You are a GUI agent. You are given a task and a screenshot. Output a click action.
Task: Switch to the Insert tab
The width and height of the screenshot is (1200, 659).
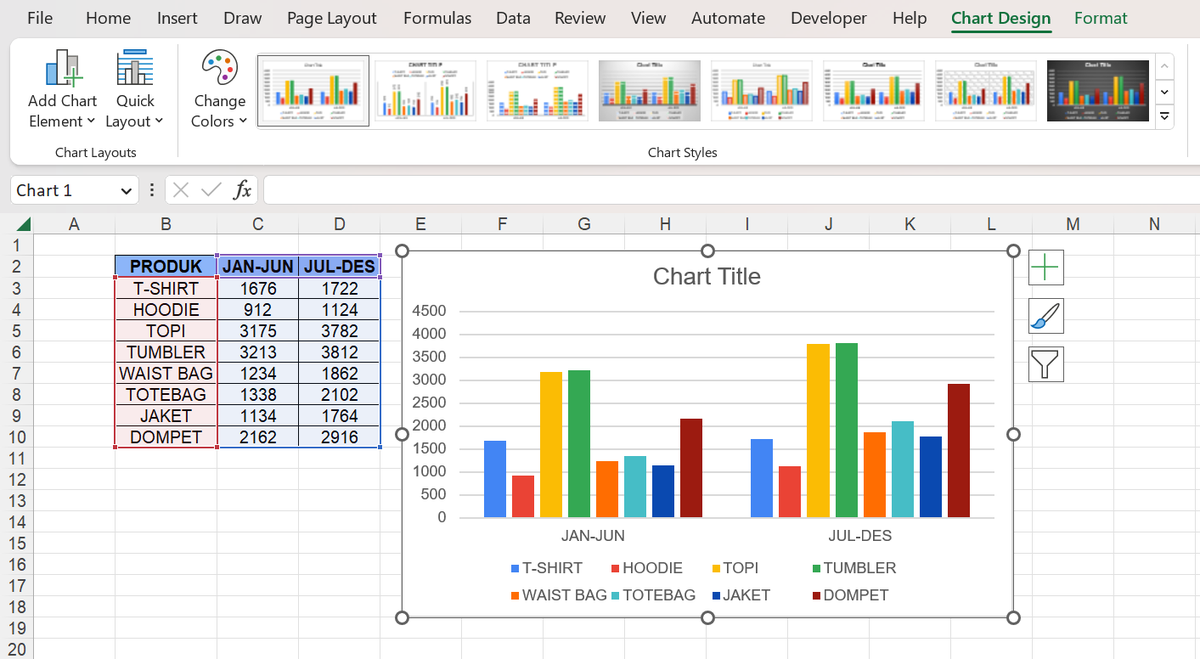pyautogui.click(x=177, y=18)
